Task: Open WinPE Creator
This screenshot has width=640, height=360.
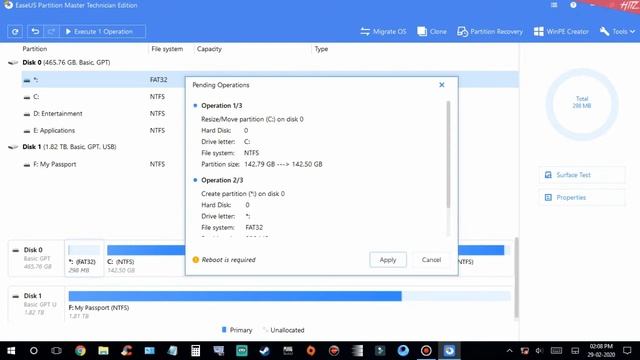Action: [561, 31]
